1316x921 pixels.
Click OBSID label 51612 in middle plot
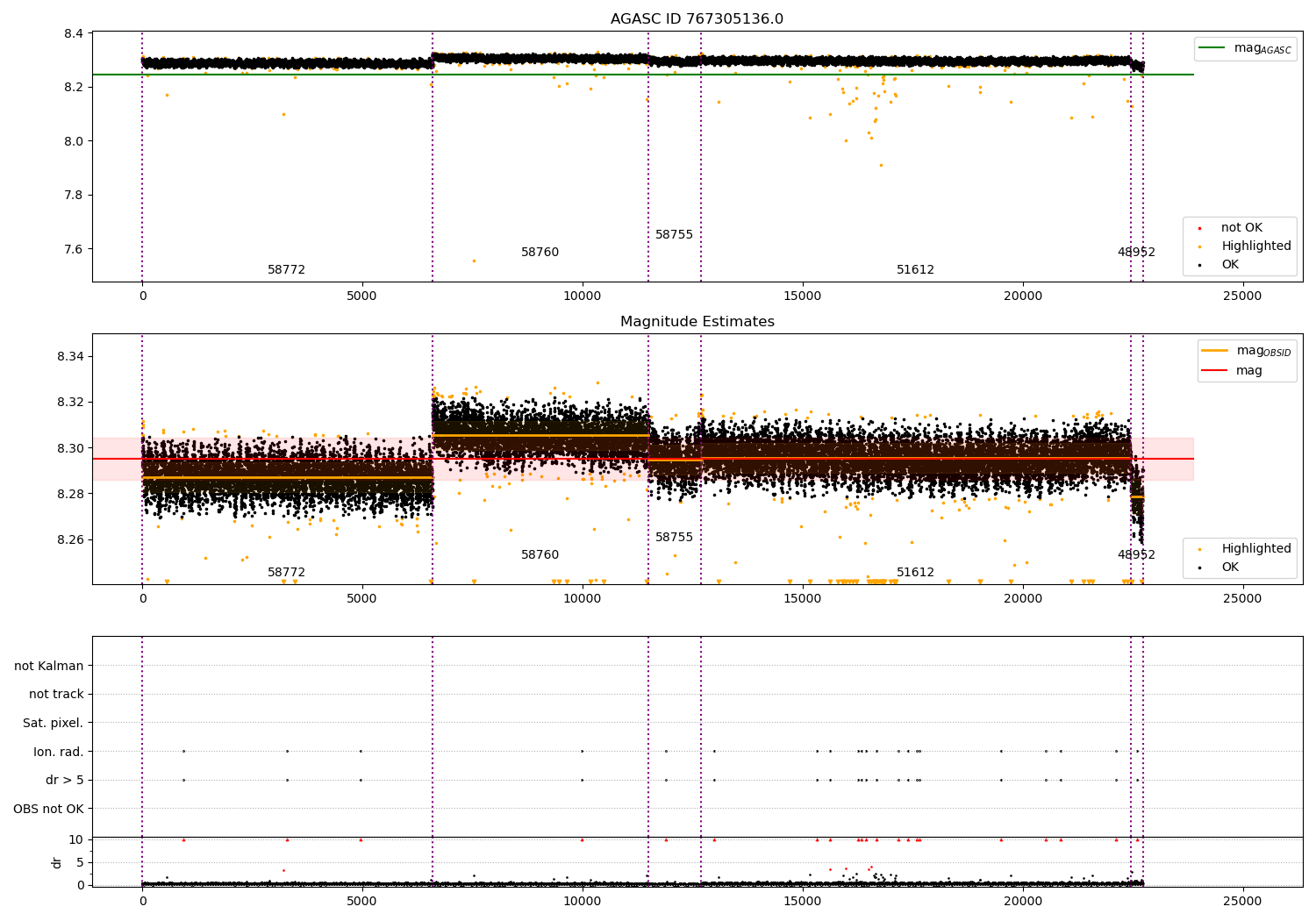(915, 573)
